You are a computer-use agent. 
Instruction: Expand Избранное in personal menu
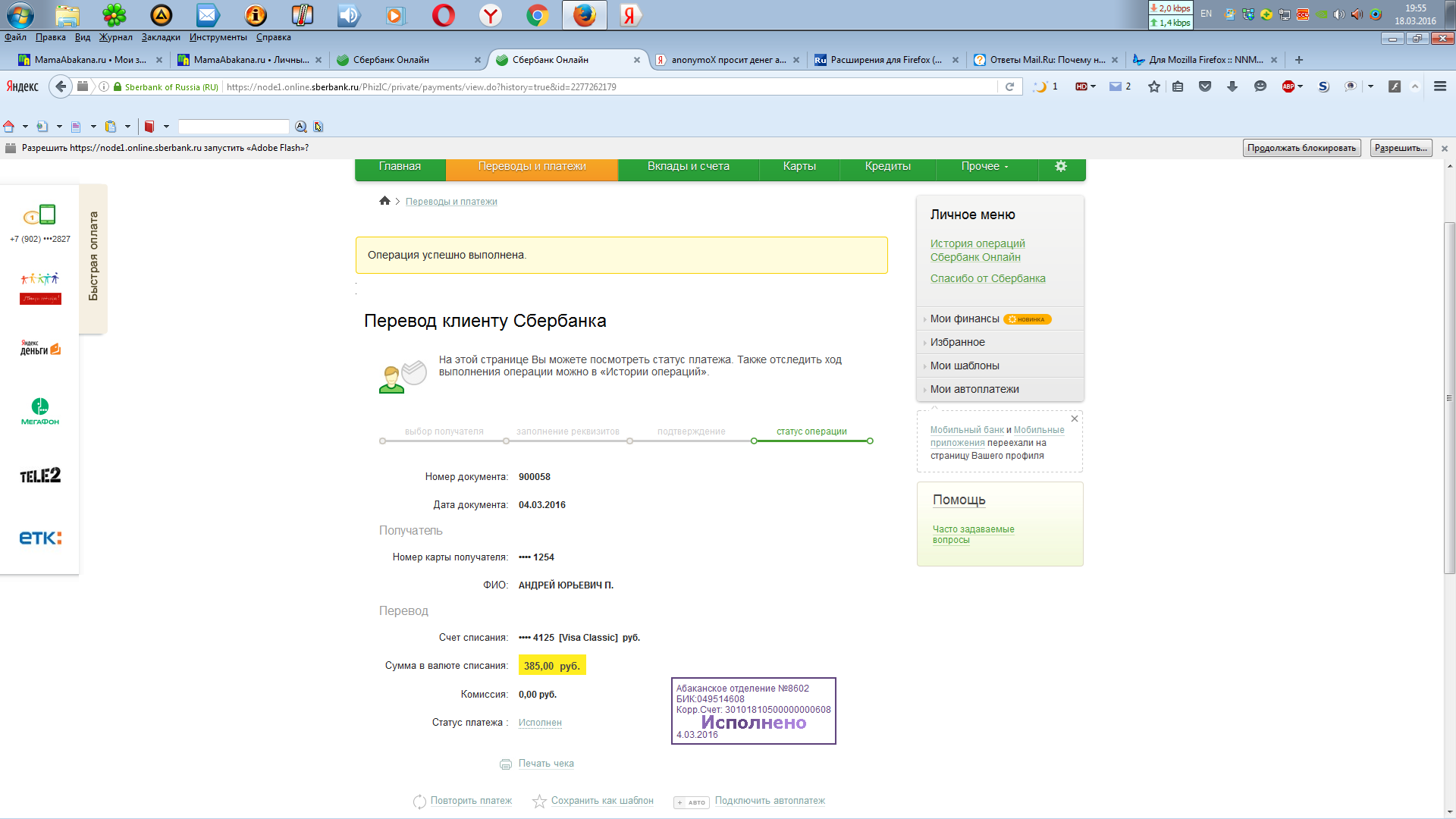957,342
